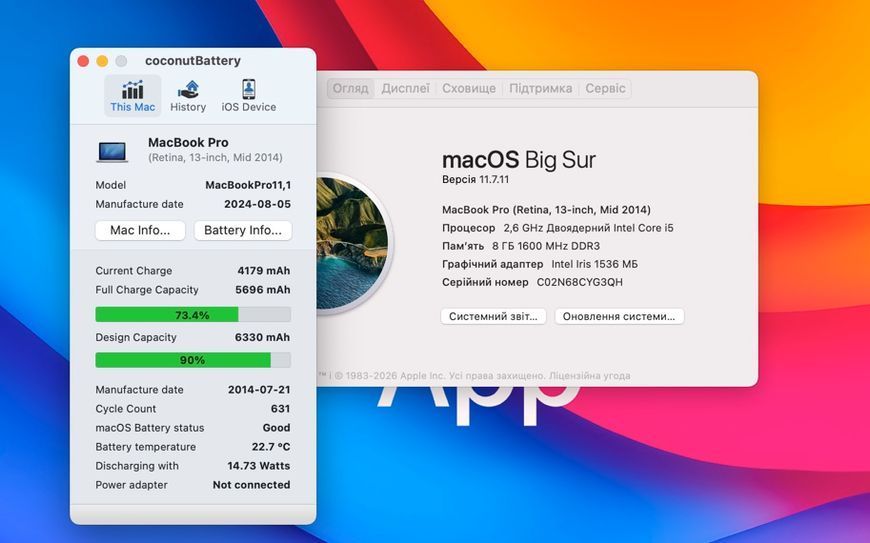Click the 14.73 Watts discharging value
This screenshot has width=870, height=543.
click(x=259, y=465)
